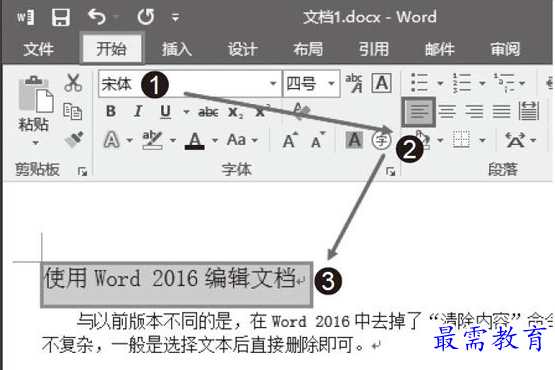Click the Numbering list icon

[462, 83]
